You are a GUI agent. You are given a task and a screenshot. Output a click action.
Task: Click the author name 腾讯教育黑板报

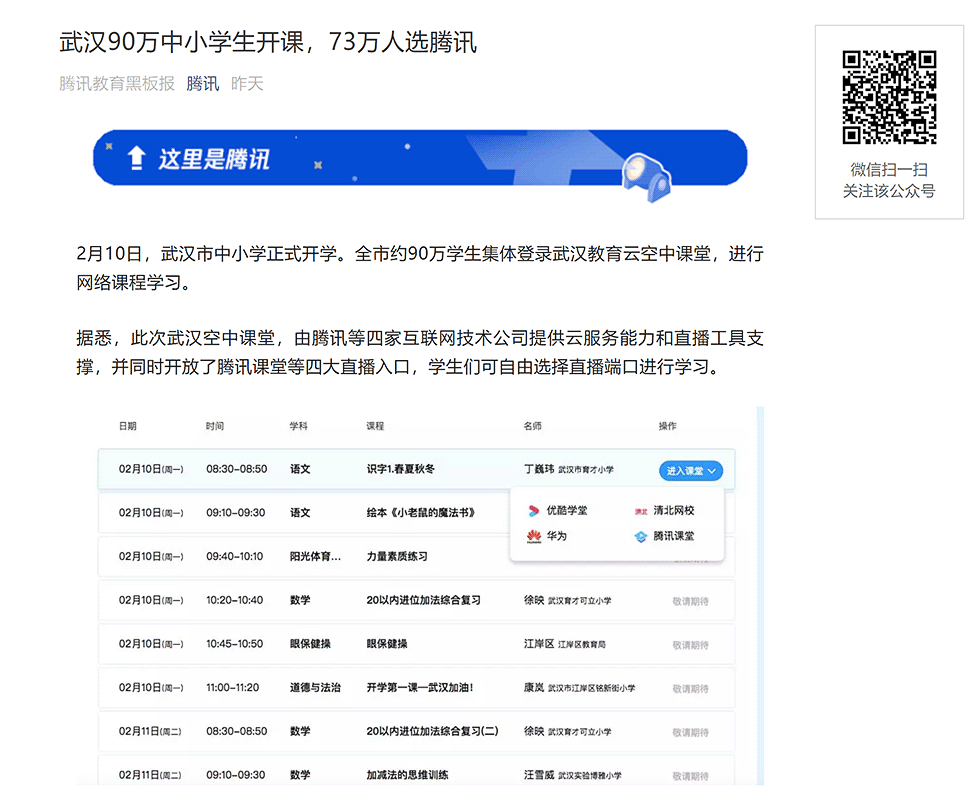[x=117, y=83]
